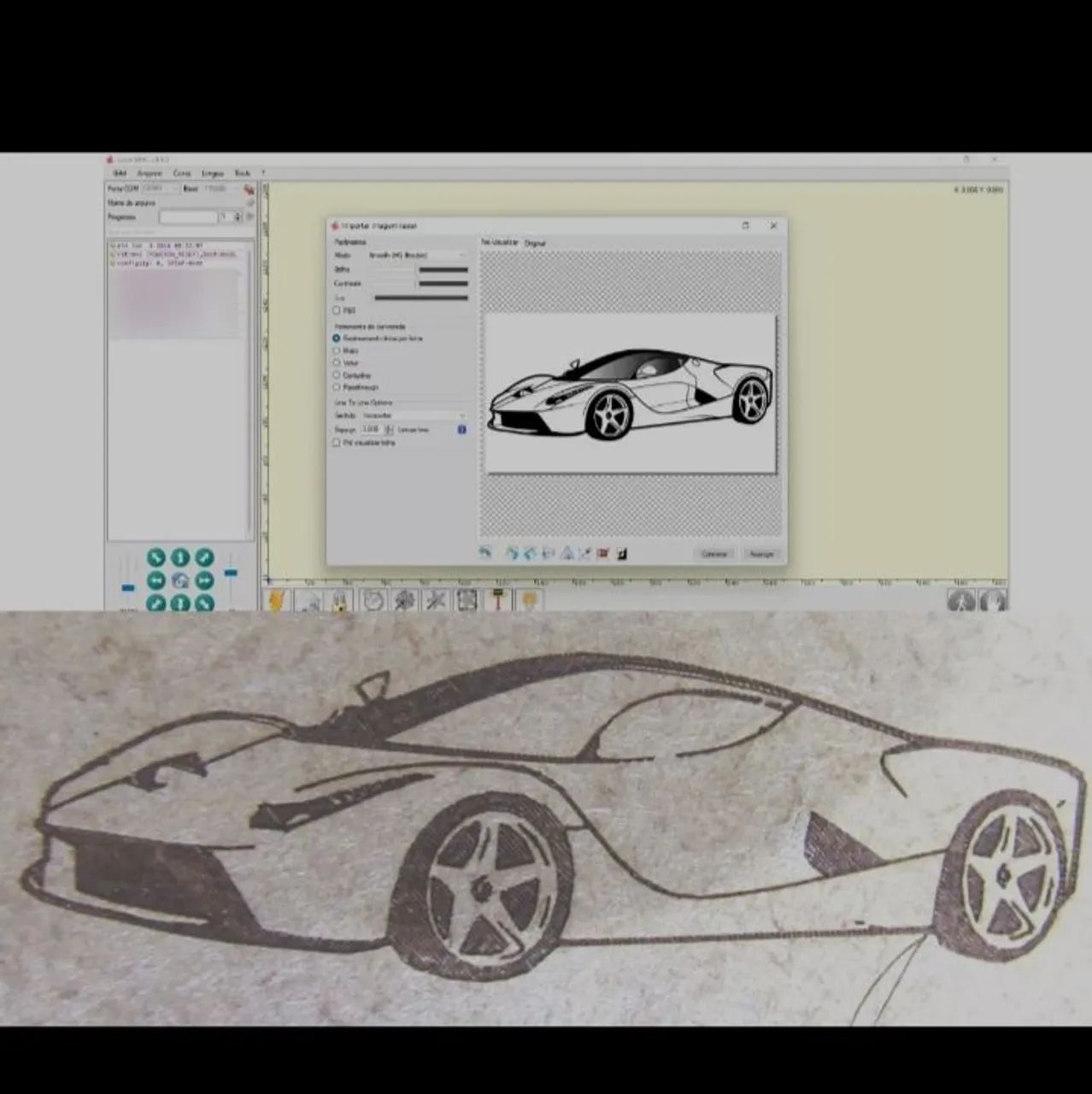The image size is (1092, 1094).
Task: Select the Passthrough conversion radio button
Action: click(x=337, y=387)
